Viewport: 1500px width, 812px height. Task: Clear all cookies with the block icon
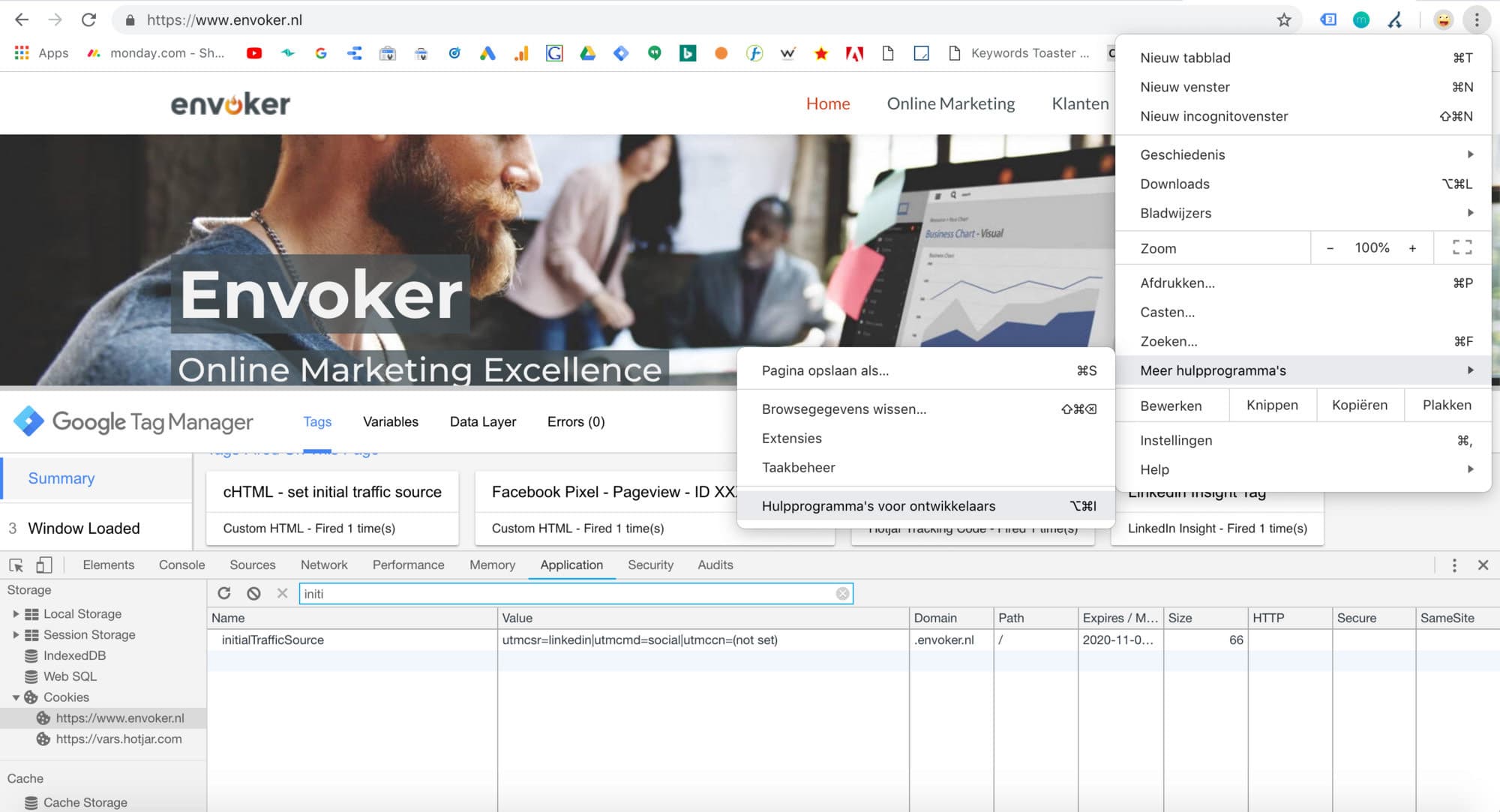[253, 593]
